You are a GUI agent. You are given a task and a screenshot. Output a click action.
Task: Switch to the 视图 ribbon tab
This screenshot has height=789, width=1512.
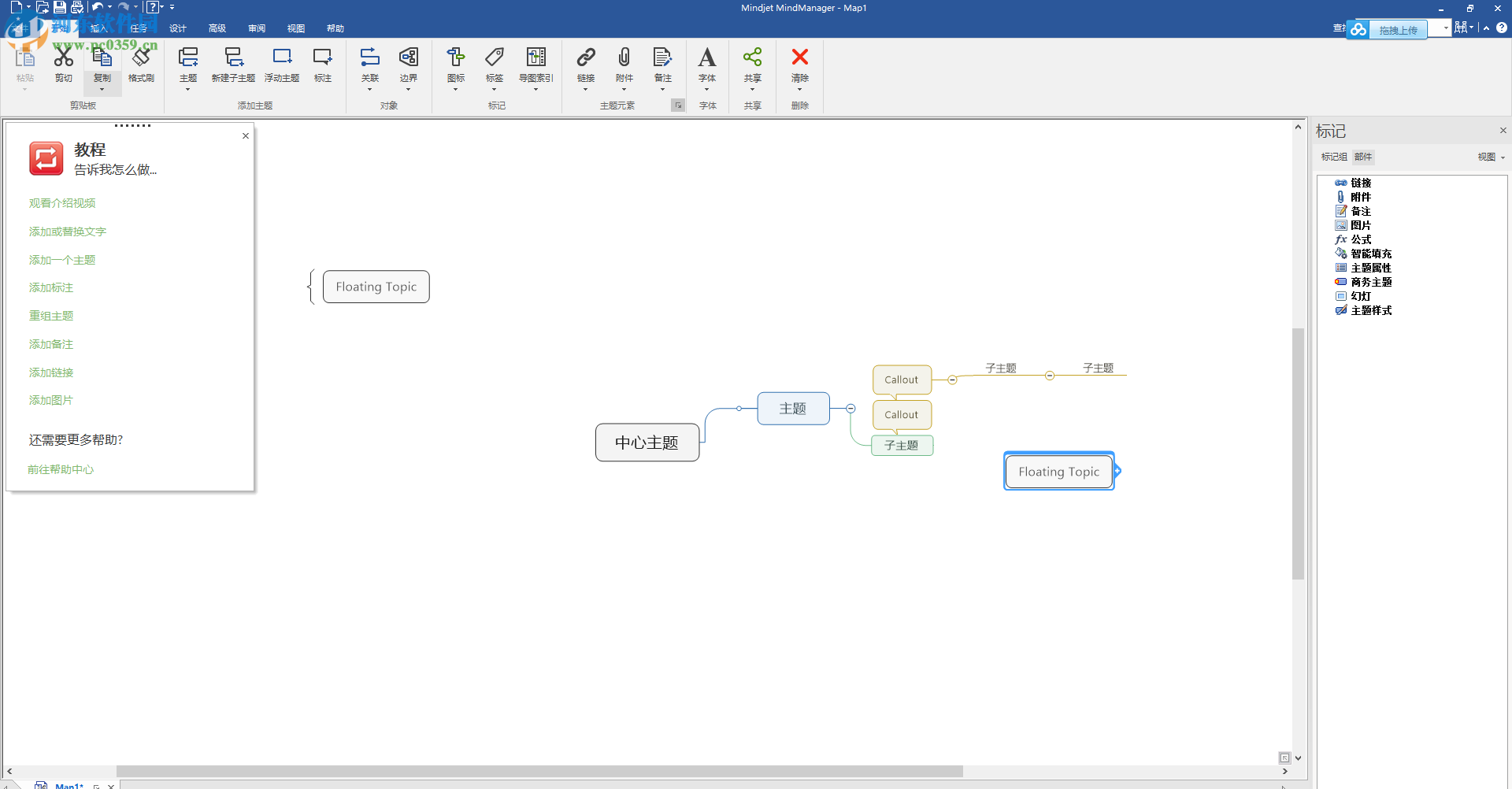(295, 28)
